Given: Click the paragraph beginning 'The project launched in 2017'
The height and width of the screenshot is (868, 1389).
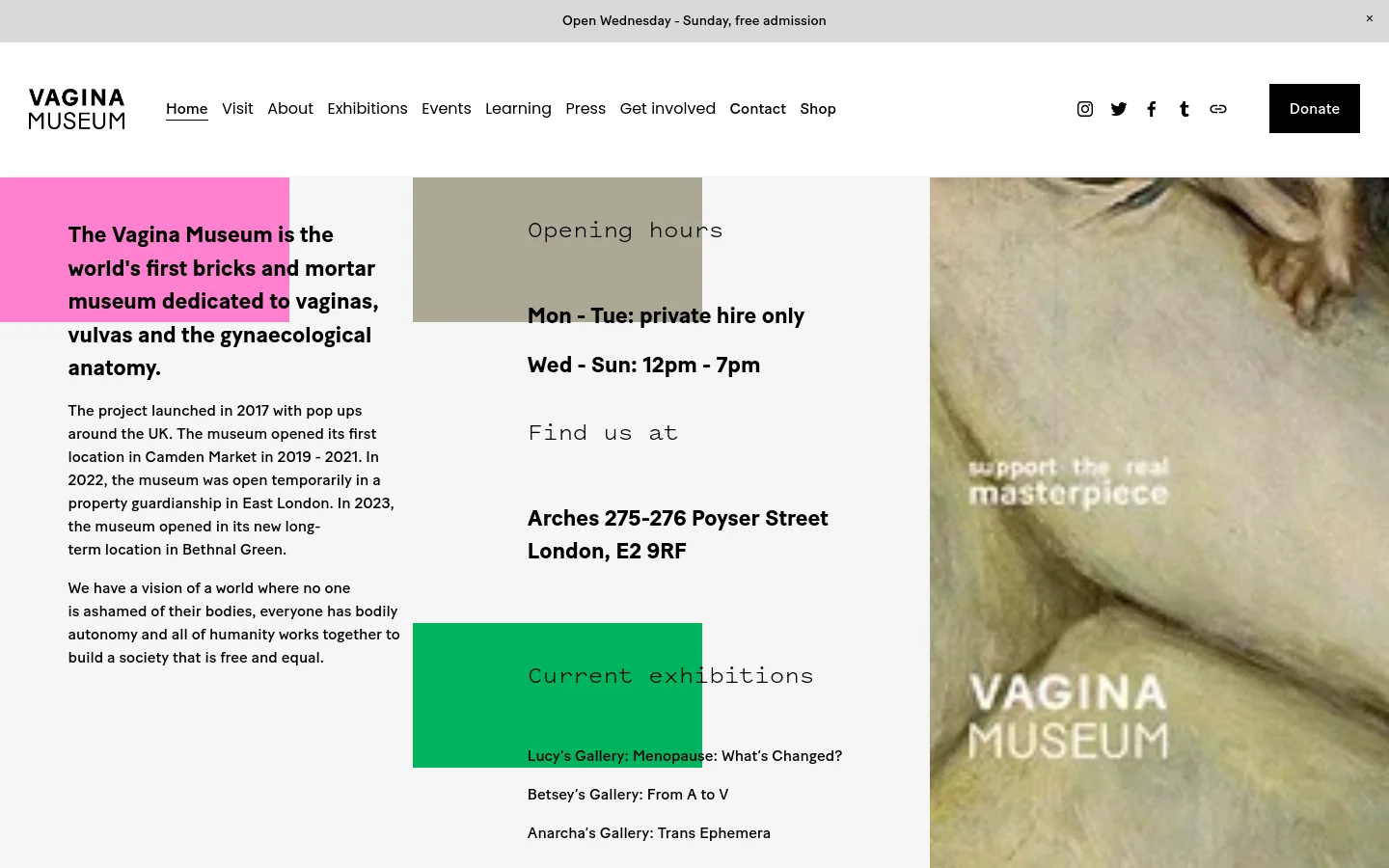Looking at the screenshot, I should pos(231,480).
